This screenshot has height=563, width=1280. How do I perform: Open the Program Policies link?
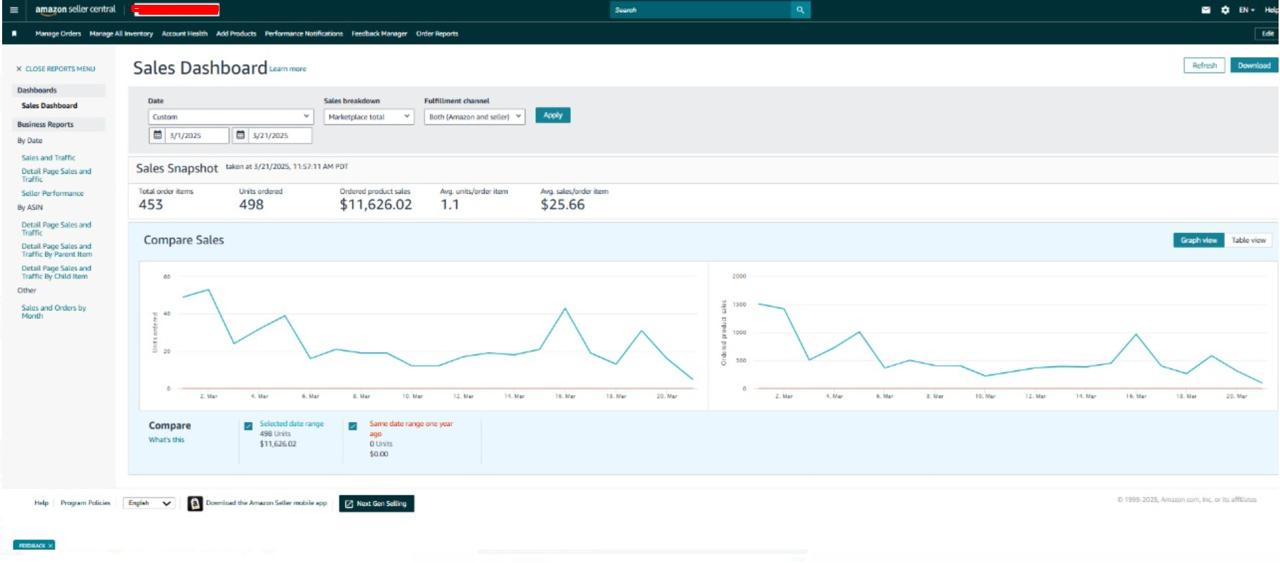[85, 503]
